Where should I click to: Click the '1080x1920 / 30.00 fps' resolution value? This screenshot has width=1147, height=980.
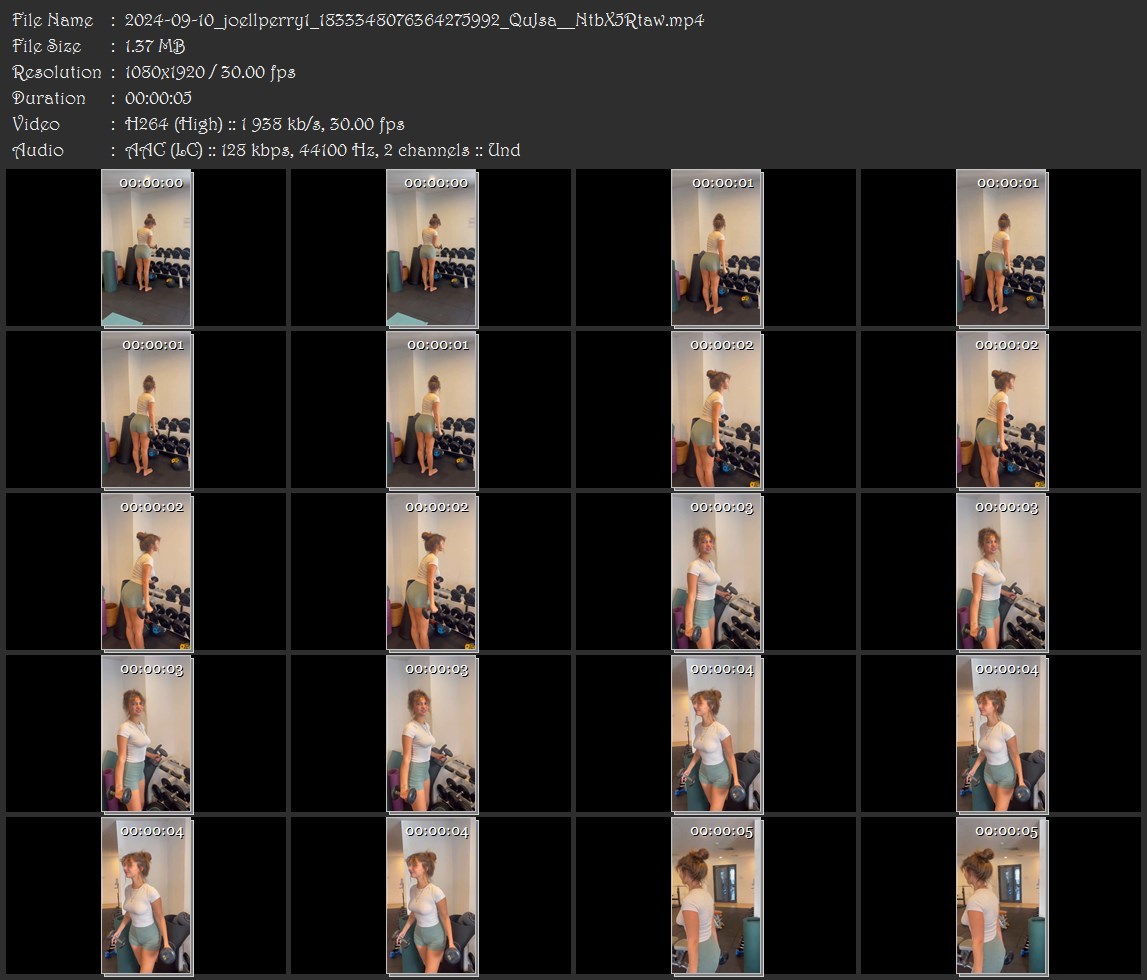210,72
